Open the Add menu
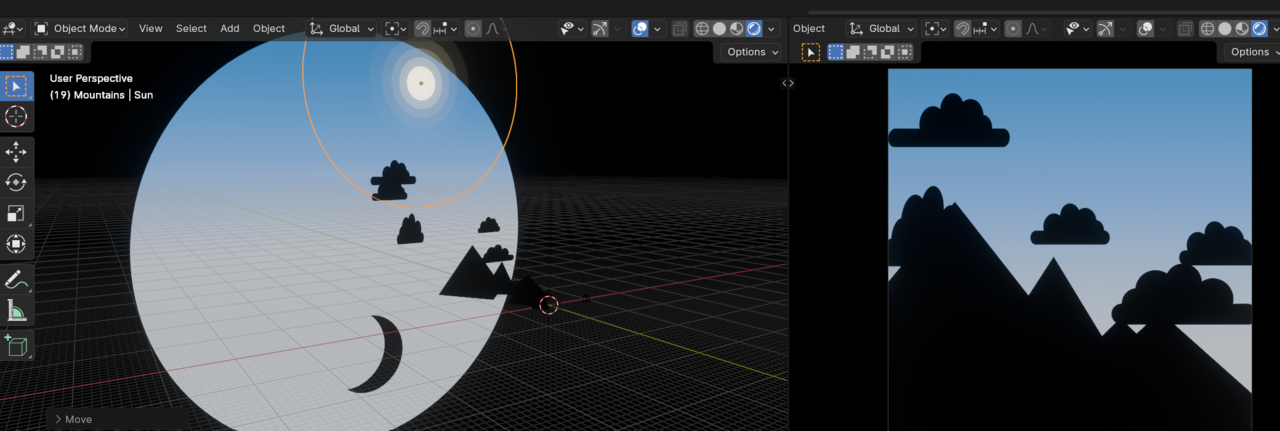The image size is (1280, 431). pos(230,29)
